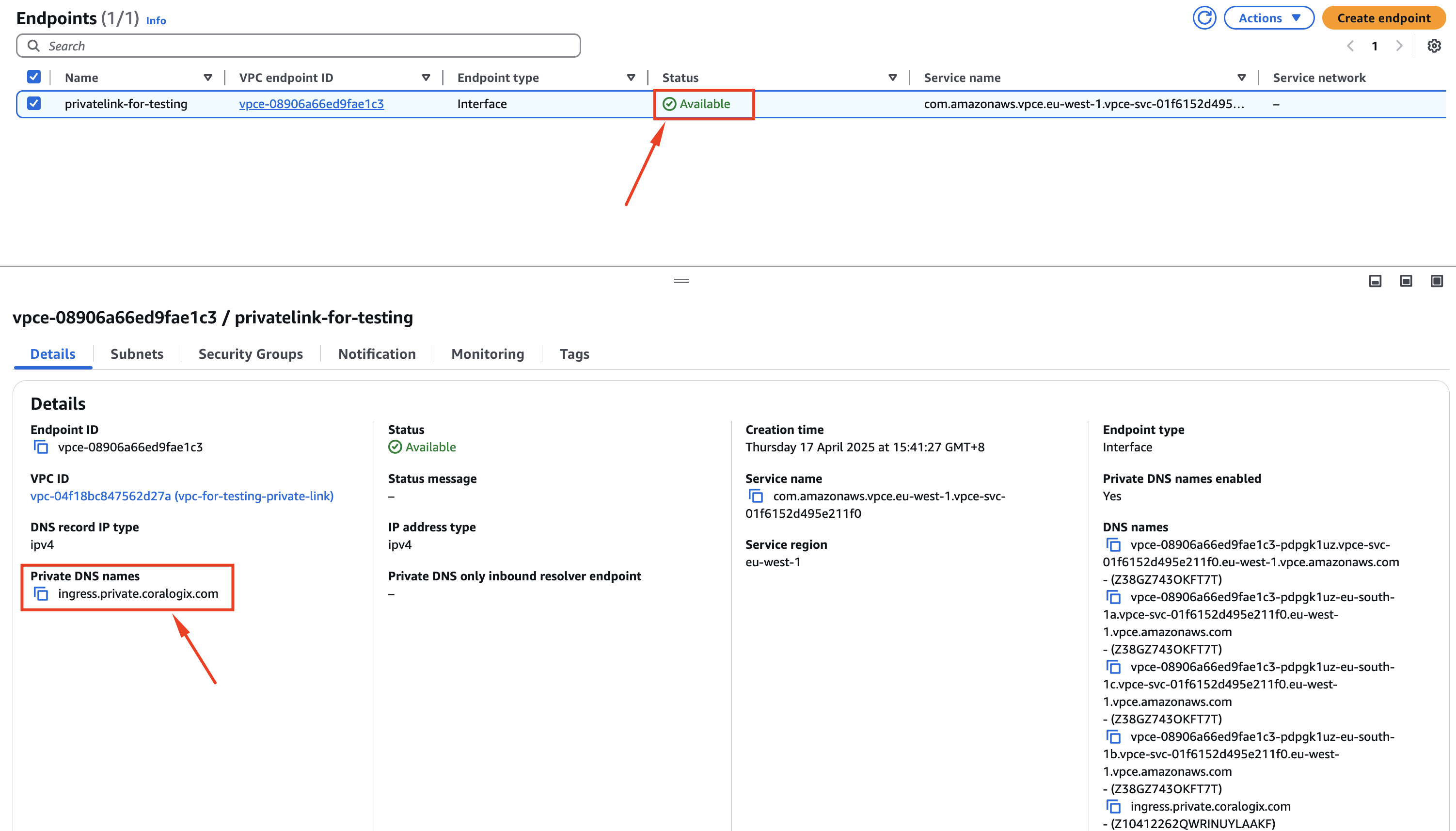
Task: Click the Create endpoint button
Action: point(1384,18)
